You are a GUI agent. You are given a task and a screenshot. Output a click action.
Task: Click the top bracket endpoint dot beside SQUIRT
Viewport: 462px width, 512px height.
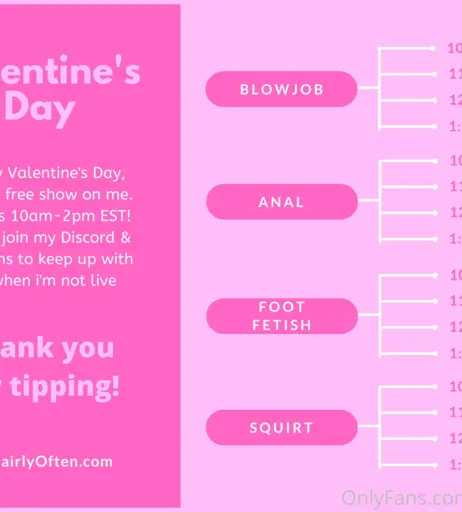434,387
